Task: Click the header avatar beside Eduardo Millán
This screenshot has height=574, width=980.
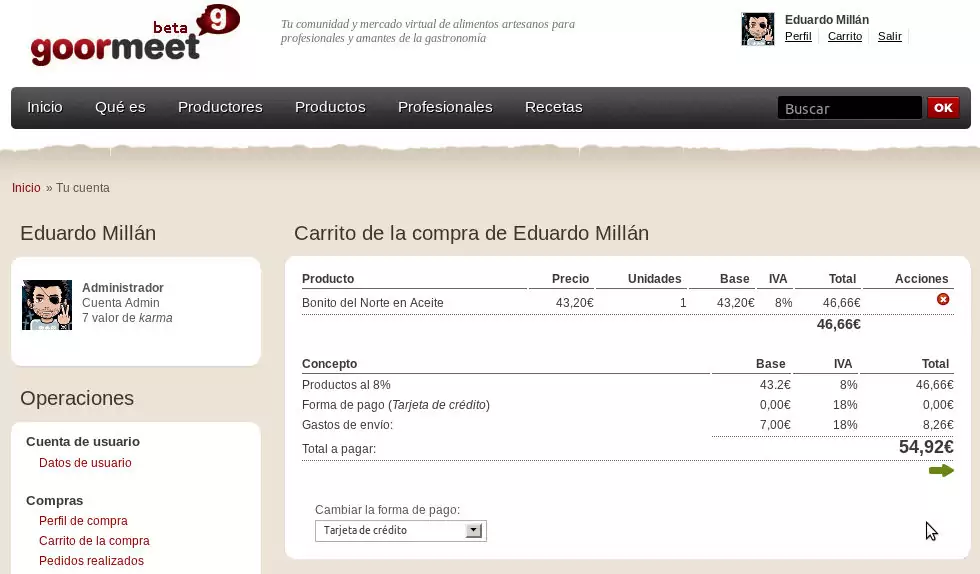Action: pos(758,29)
